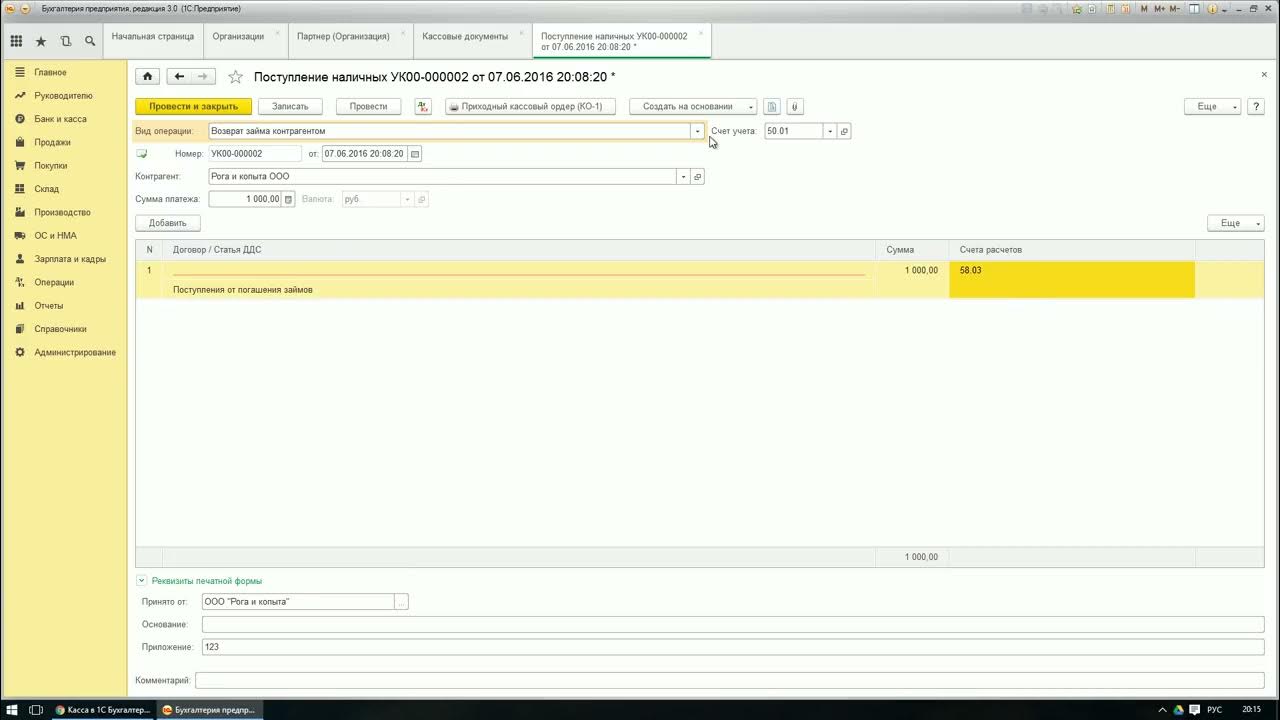Click the Провести button
The width and height of the screenshot is (1280, 720).
368,106
